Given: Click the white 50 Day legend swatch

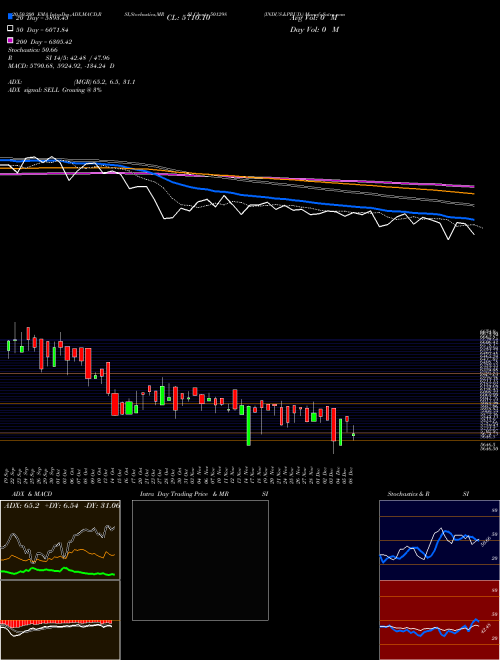Looking at the screenshot, I should (10, 29).
